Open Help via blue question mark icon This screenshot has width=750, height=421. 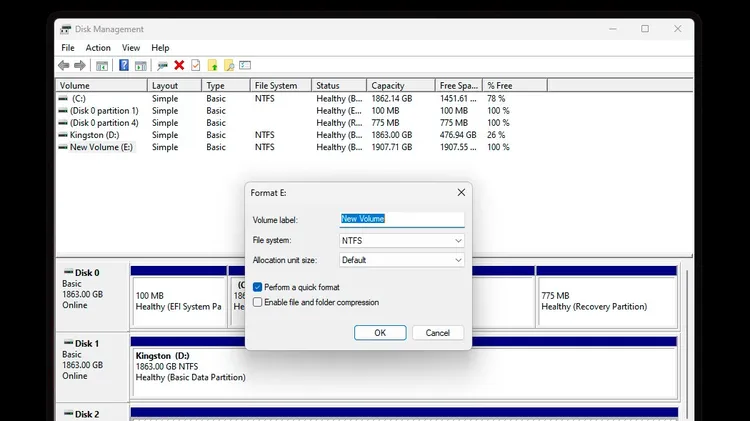coord(124,65)
